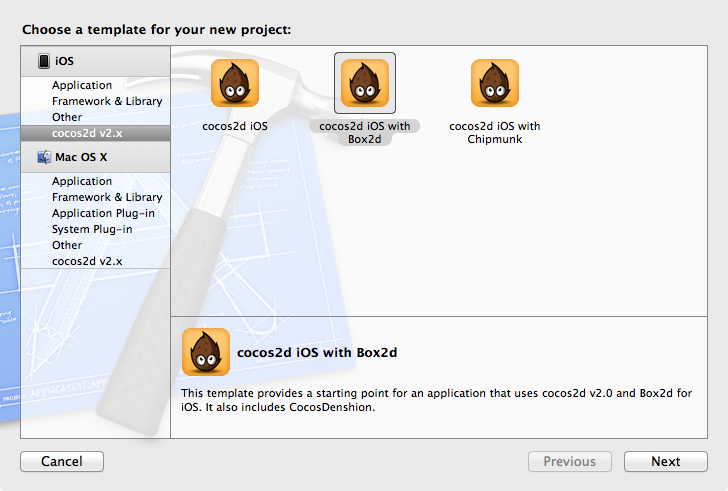Click the iOS section header text

pos(64,61)
